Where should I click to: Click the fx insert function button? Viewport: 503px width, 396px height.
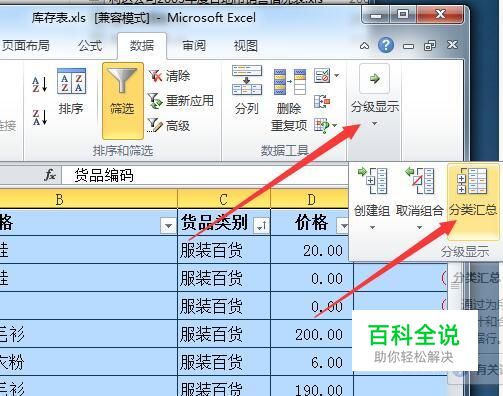[x=50, y=175]
